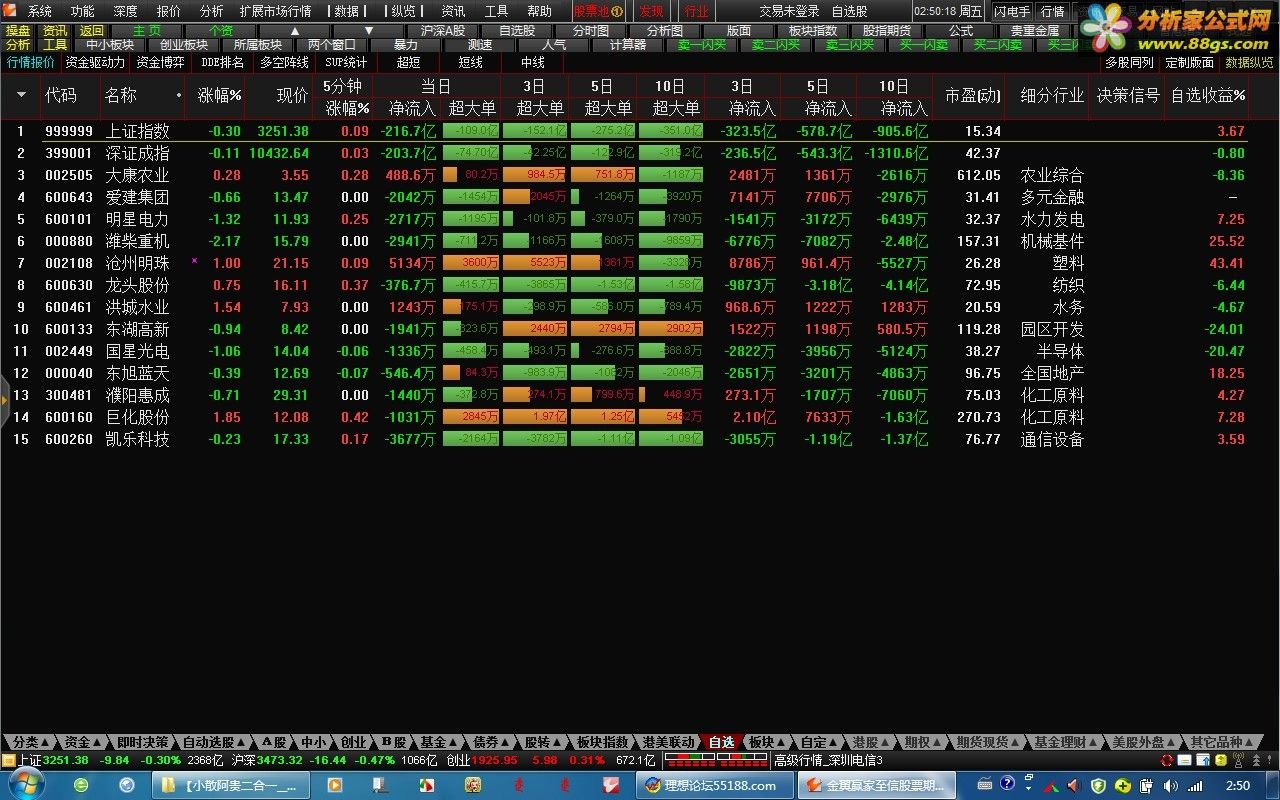Expand the 美股外盘 bottom tab menu
The height and width of the screenshot is (800, 1280).
click(1143, 742)
